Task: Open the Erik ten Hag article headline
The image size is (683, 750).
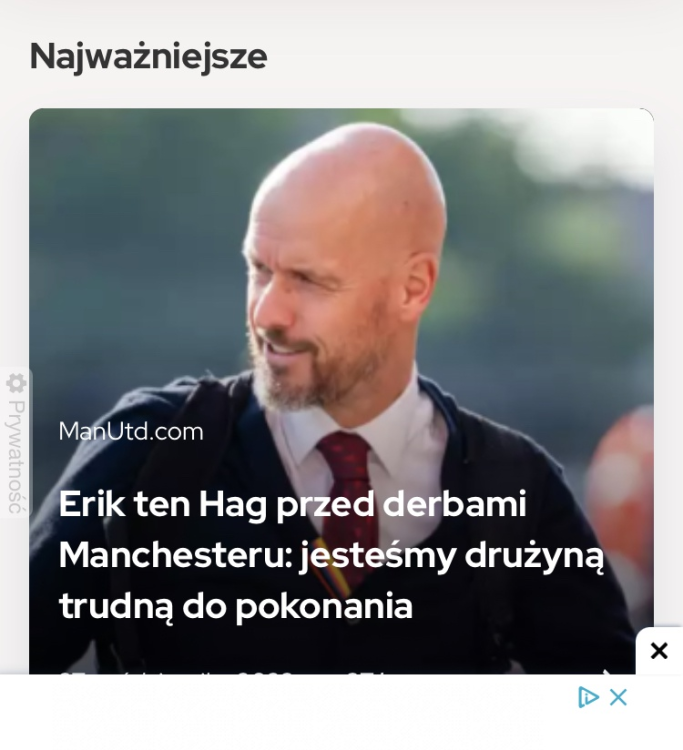Action: (331, 555)
